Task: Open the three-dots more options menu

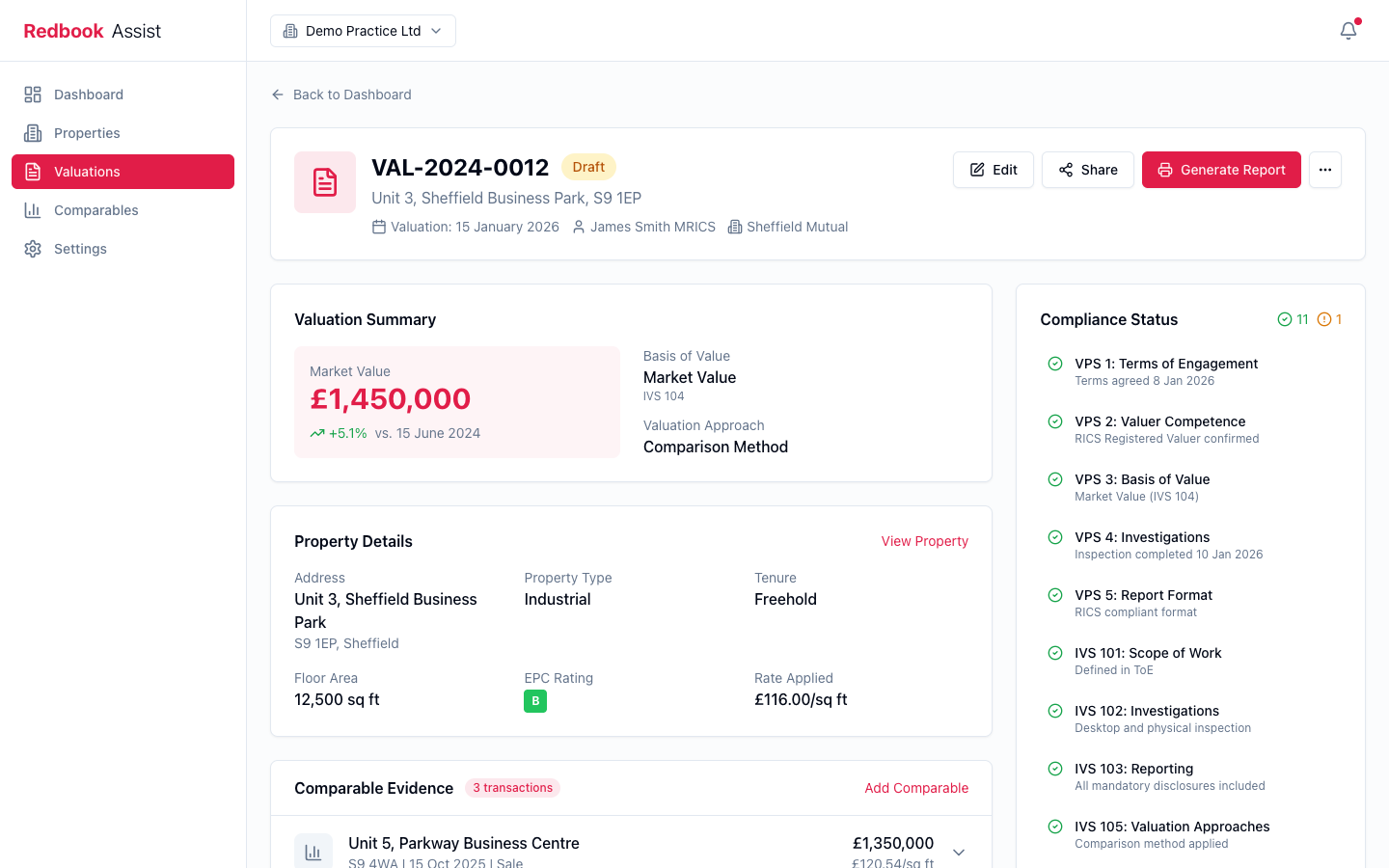Action: 1325,170
